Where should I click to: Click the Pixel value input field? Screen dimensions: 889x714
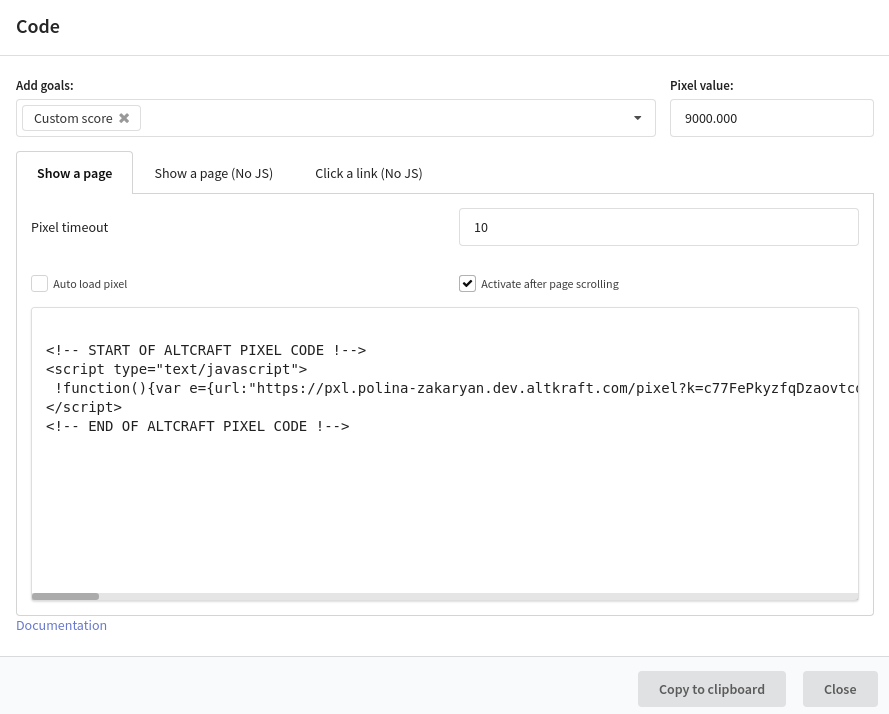[x=772, y=118]
